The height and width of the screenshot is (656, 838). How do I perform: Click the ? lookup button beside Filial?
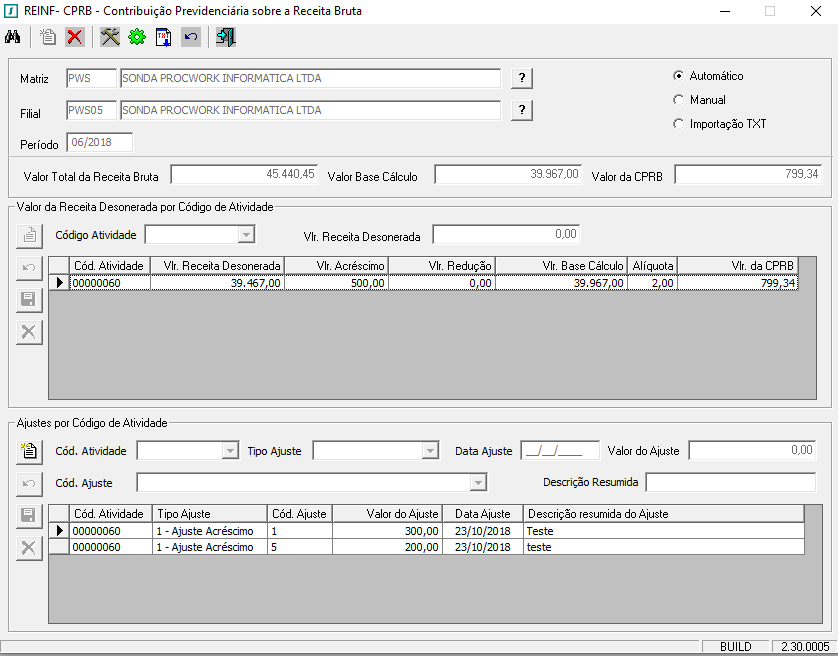click(521, 110)
